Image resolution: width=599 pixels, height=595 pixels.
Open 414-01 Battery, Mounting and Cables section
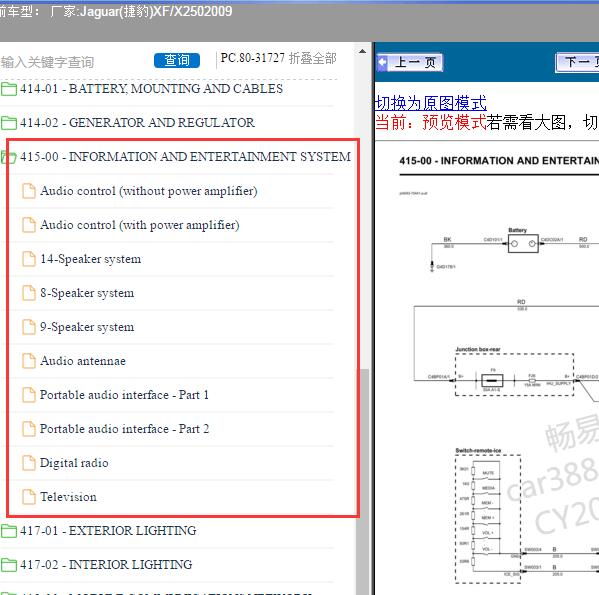pos(151,89)
